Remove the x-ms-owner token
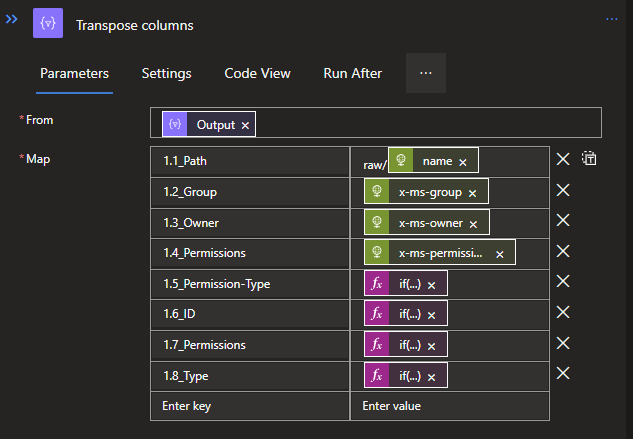633x439 pixels. coord(474,224)
